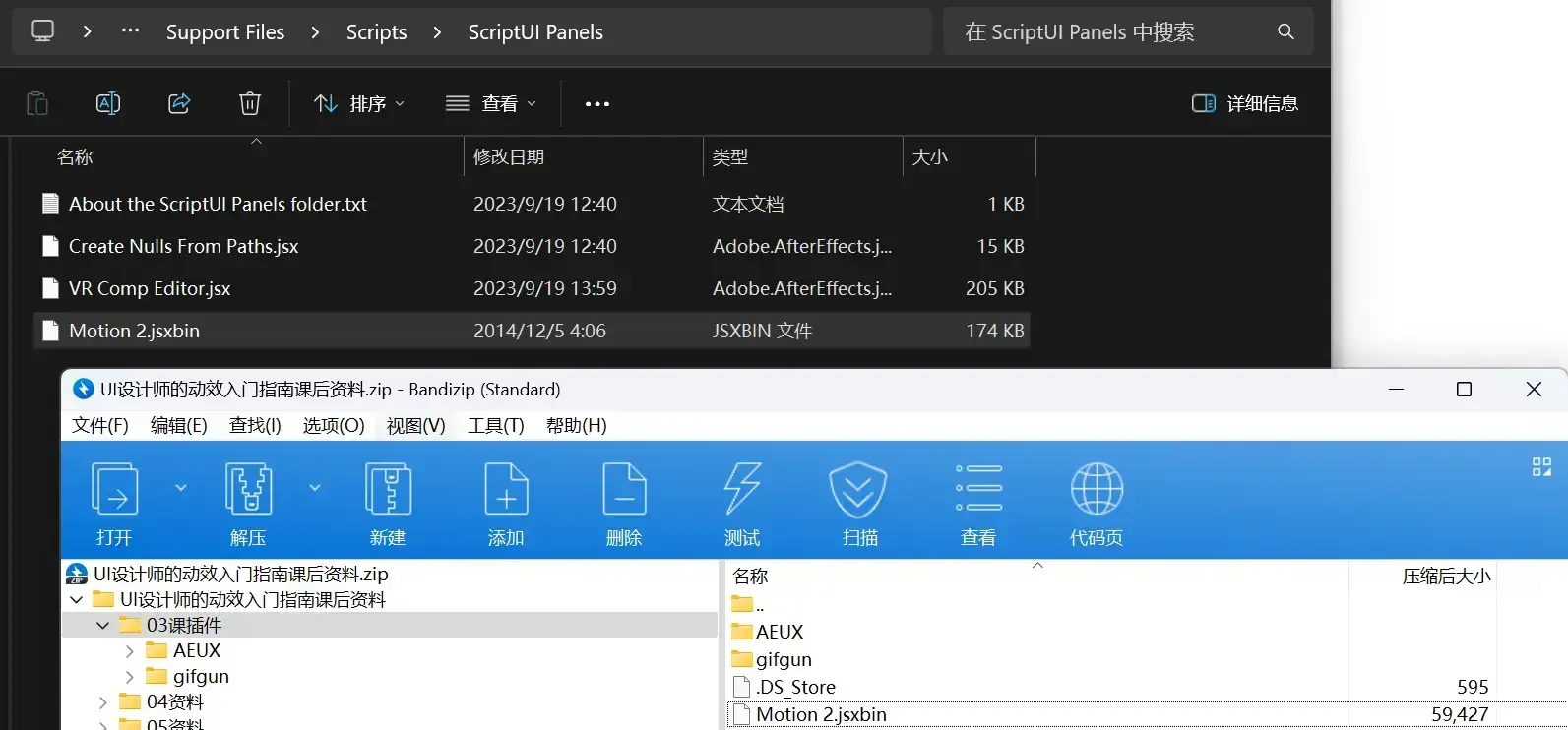Toggle the 详细信息 details pane
The image size is (1568, 730).
point(1245,103)
